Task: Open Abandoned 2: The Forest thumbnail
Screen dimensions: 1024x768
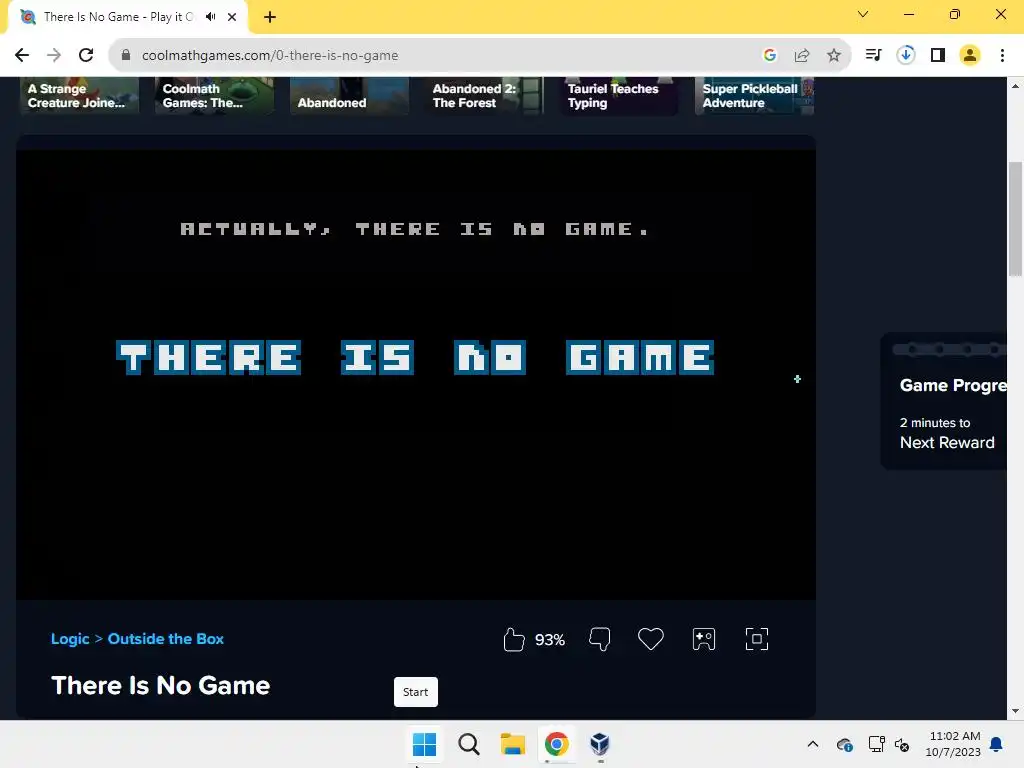Action: tap(485, 96)
